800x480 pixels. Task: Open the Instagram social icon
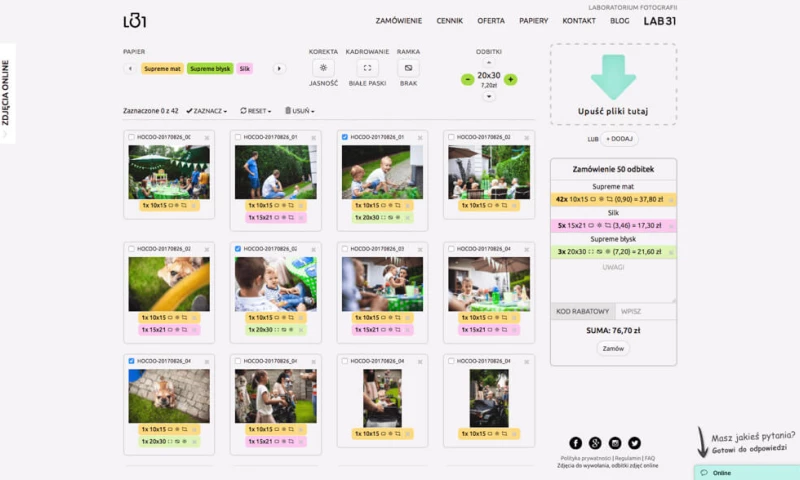[615, 443]
